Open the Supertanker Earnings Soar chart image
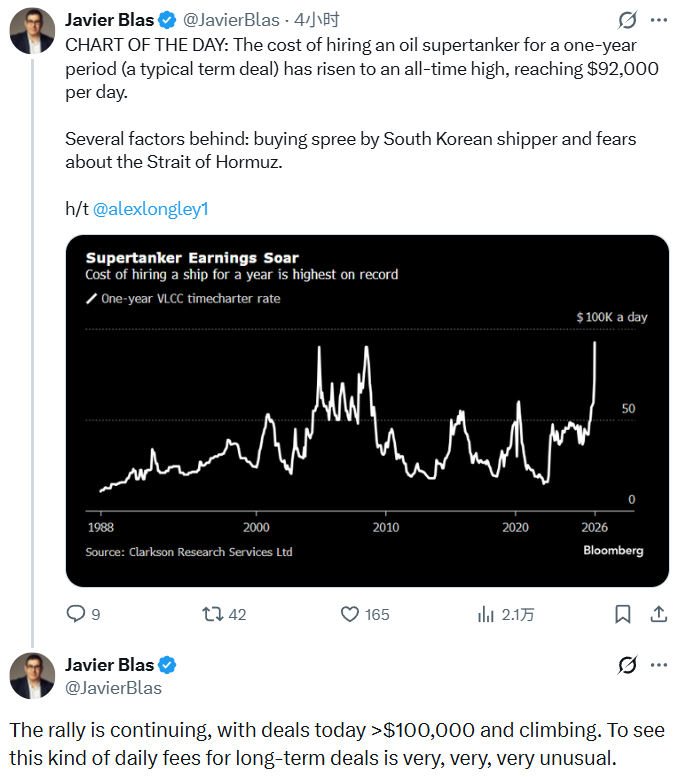The height and width of the screenshot is (777, 684). [x=366, y=410]
